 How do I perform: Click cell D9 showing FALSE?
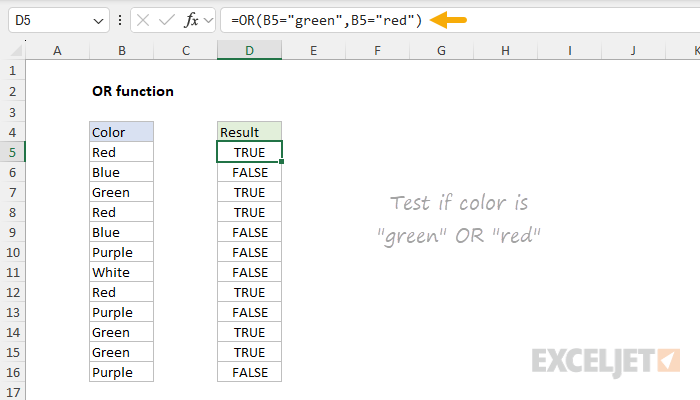click(250, 233)
